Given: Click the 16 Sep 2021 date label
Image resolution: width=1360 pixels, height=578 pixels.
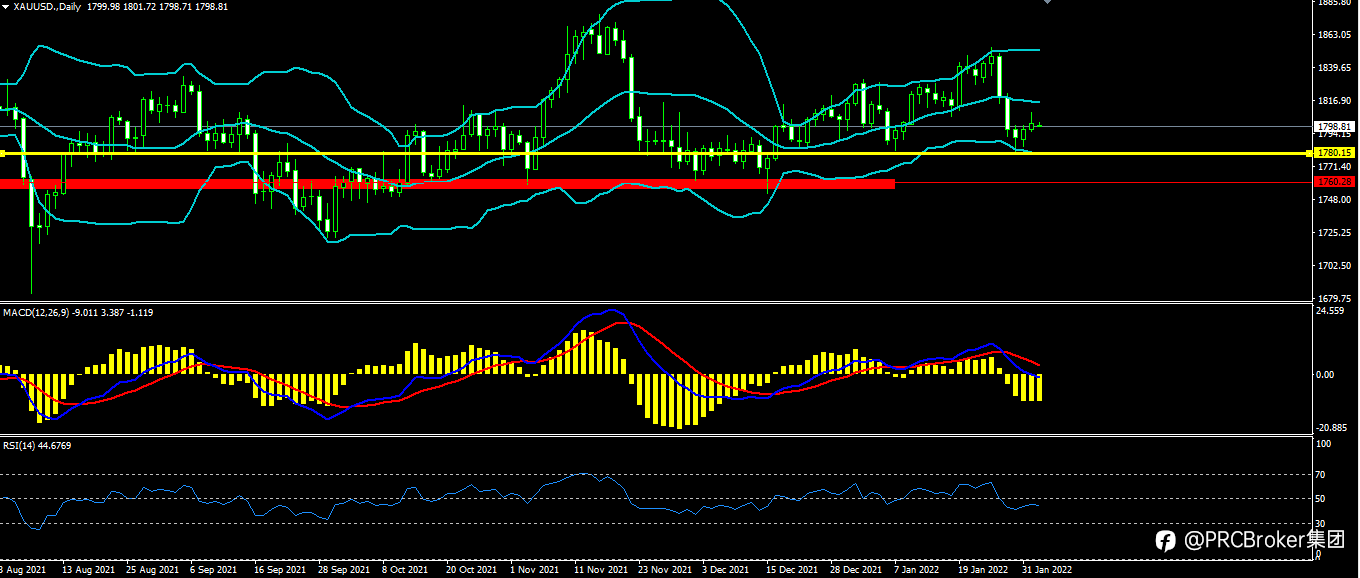Looking at the screenshot, I should coord(281,570).
